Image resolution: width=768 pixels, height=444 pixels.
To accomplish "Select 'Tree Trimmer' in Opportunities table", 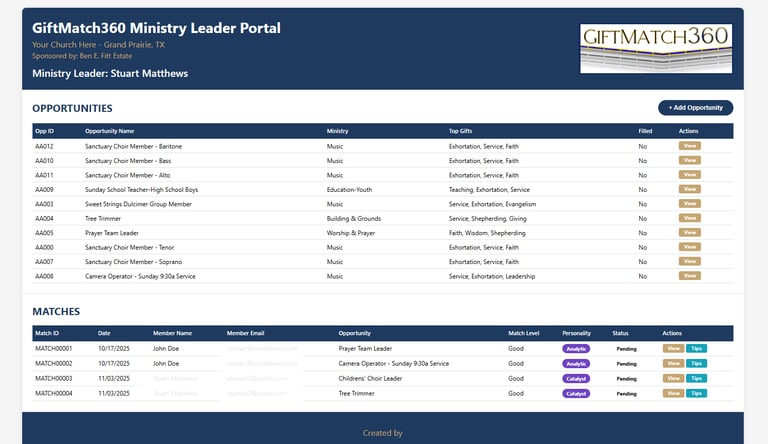I will [103, 219].
